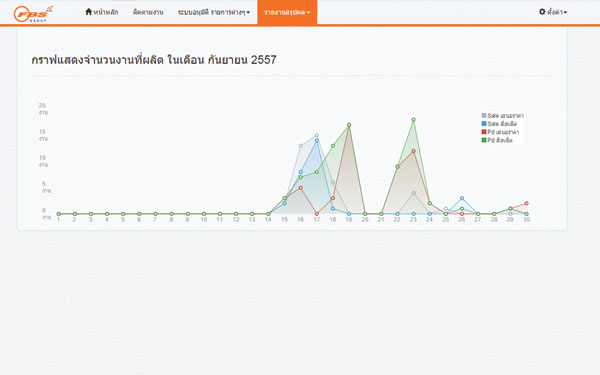Click the green Pd legend color box
The width and height of the screenshot is (600, 375).
[x=484, y=140]
